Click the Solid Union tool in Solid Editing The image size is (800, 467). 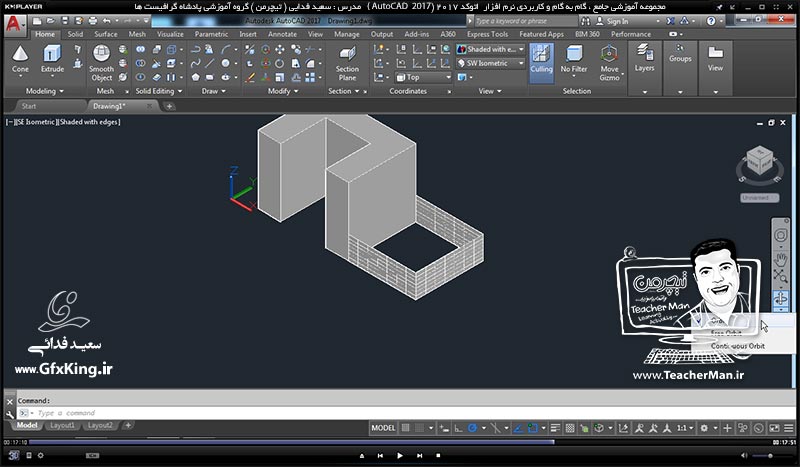[x=140, y=50]
